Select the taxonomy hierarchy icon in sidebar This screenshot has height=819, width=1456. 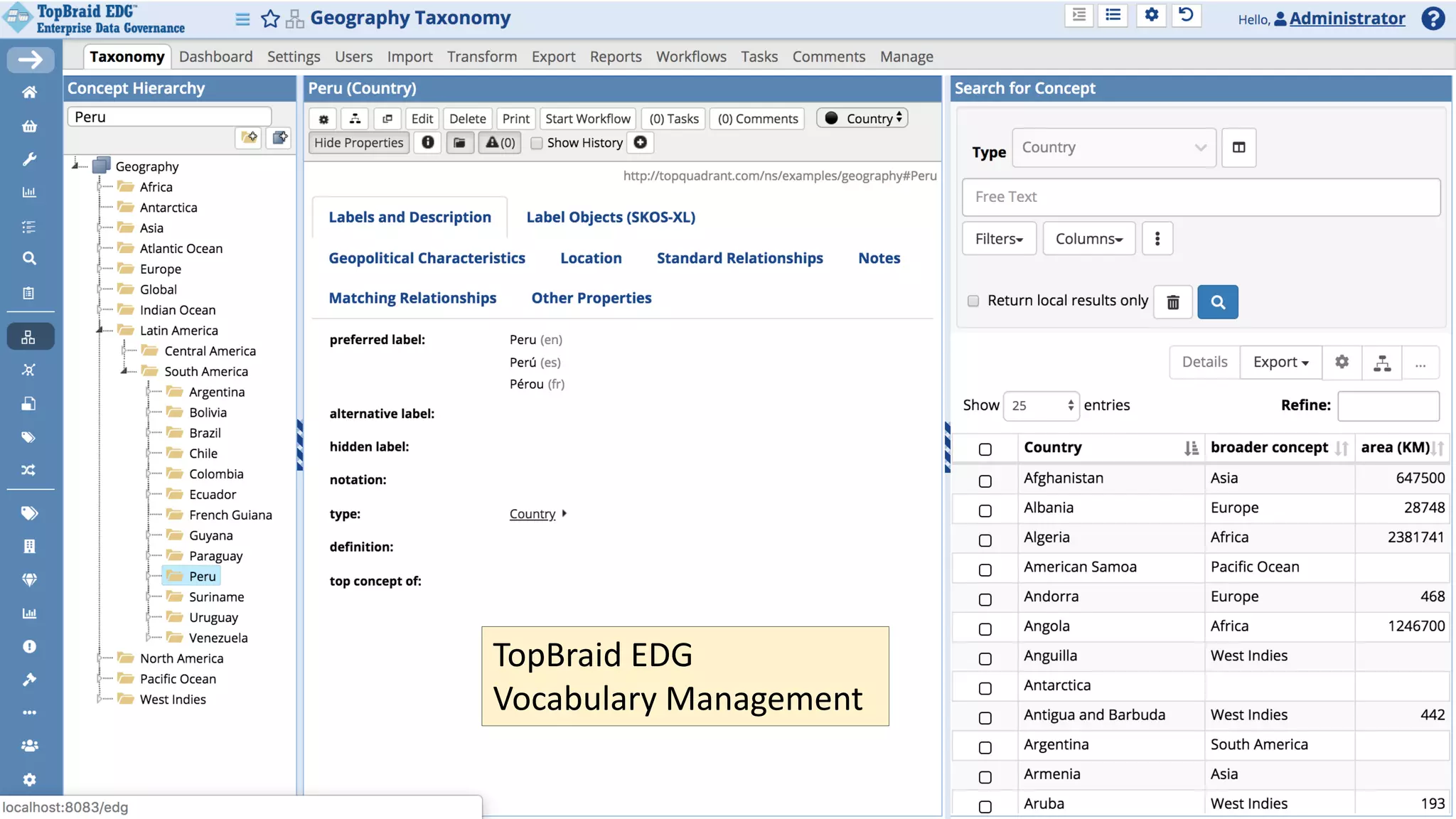point(29,337)
